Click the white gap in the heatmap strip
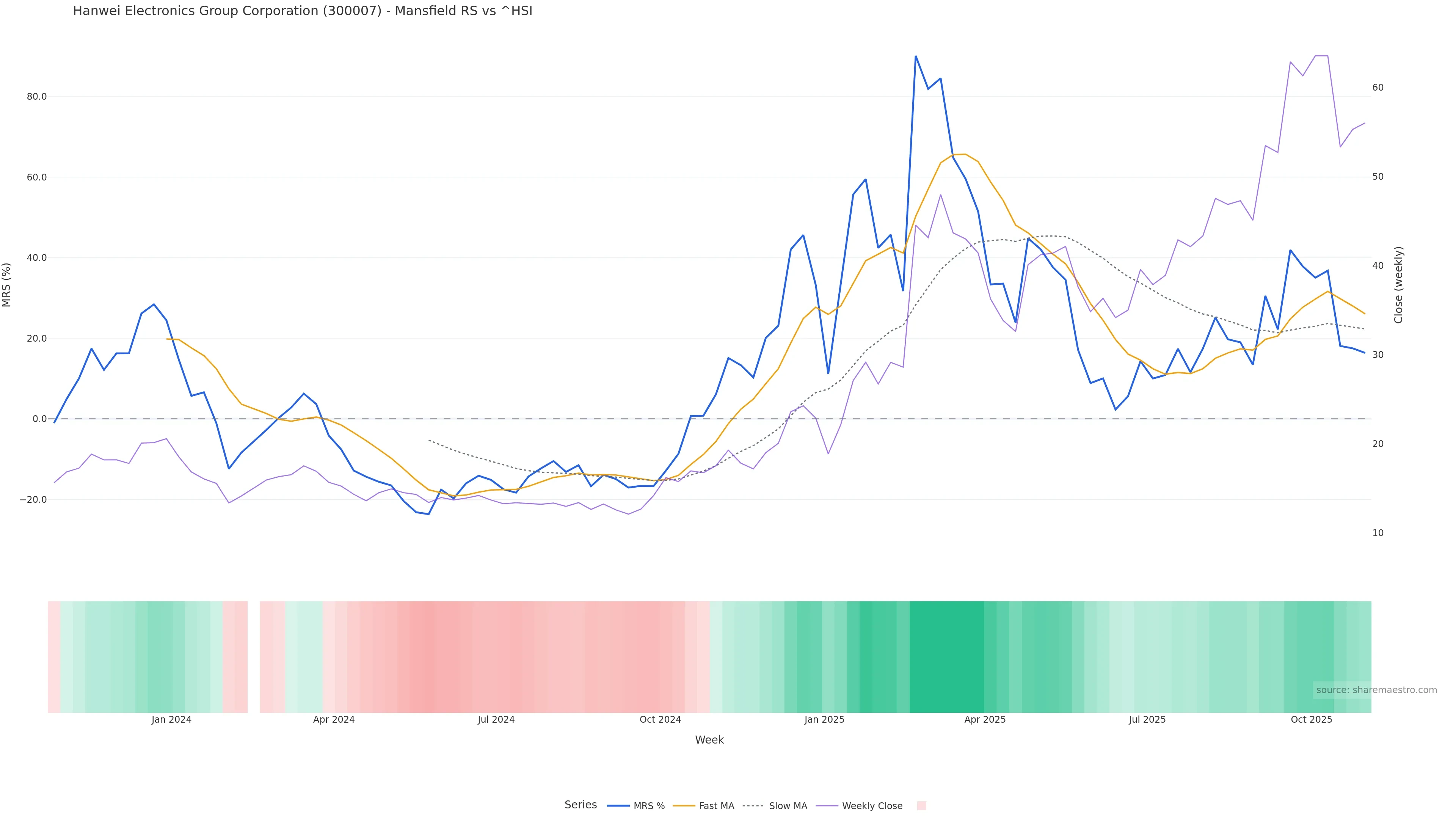 [254, 657]
